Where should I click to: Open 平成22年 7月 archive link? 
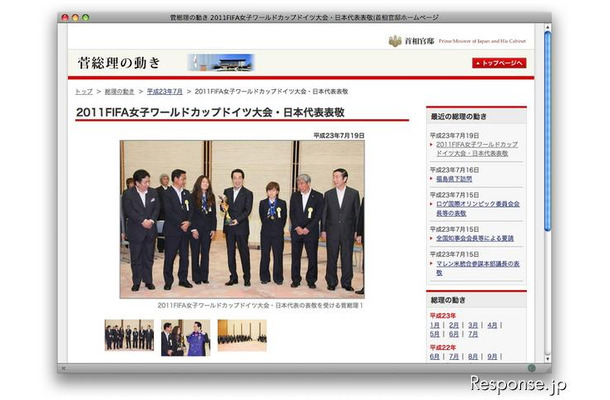(x=454, y=356)
